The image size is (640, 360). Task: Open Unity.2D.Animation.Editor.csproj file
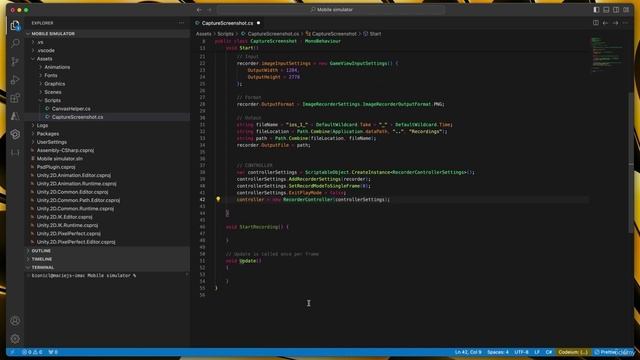(x=108, y=176)
